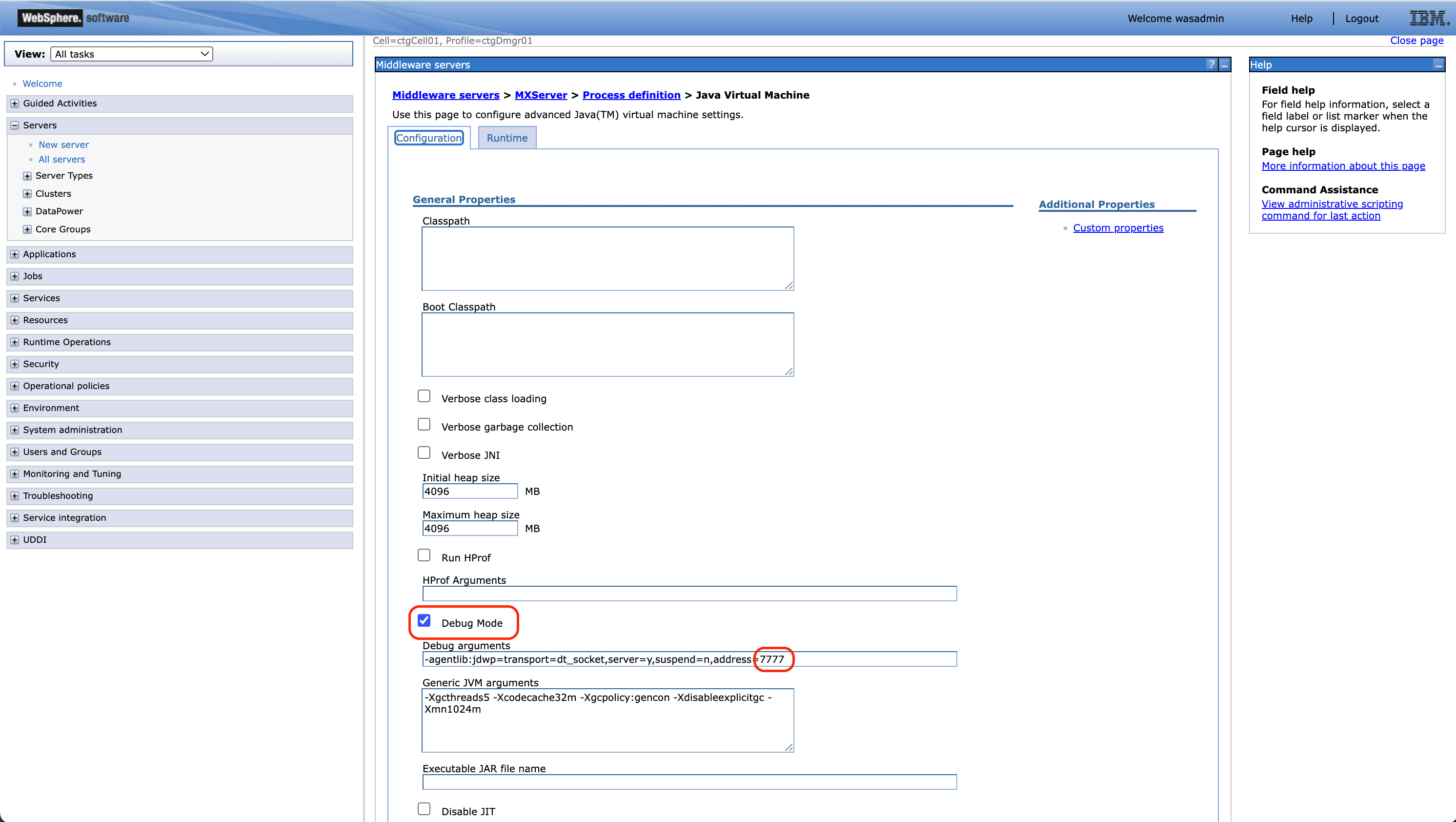This screenshot has width=1456, height=822.
Task: Go to Process definition breadcrumb
Action: (631, 95)
